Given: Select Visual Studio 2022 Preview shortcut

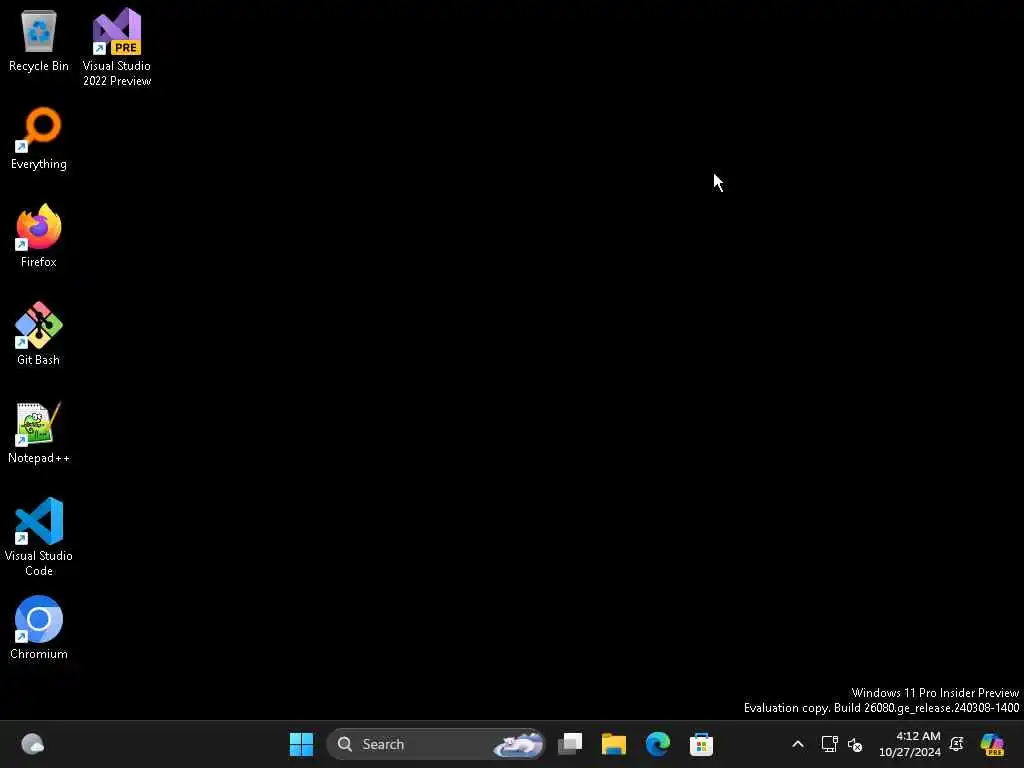Looking at the screenshot, I should point(117,47).
